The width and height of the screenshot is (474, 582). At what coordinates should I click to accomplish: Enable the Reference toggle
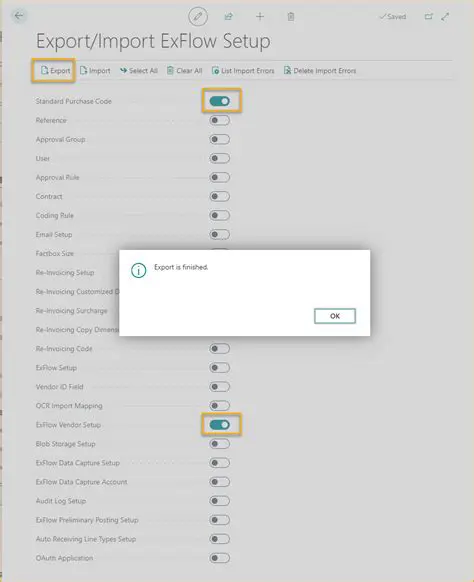(219, 120)
